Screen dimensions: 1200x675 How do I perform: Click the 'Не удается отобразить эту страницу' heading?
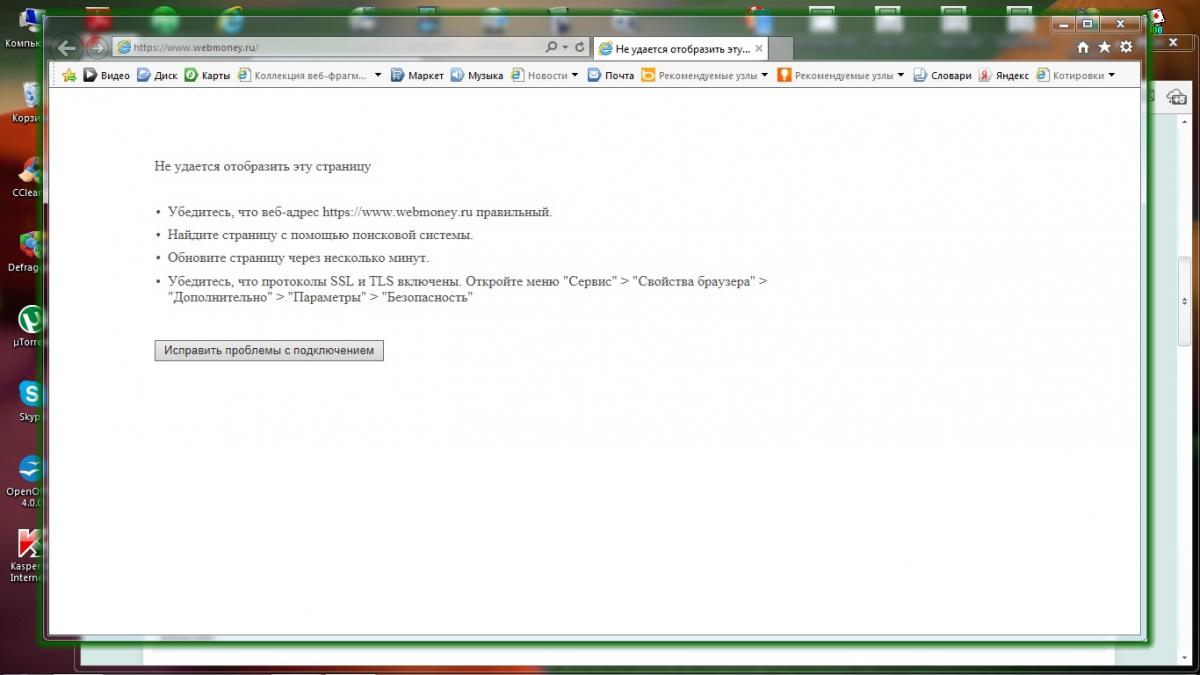click(x=262, y=166)
